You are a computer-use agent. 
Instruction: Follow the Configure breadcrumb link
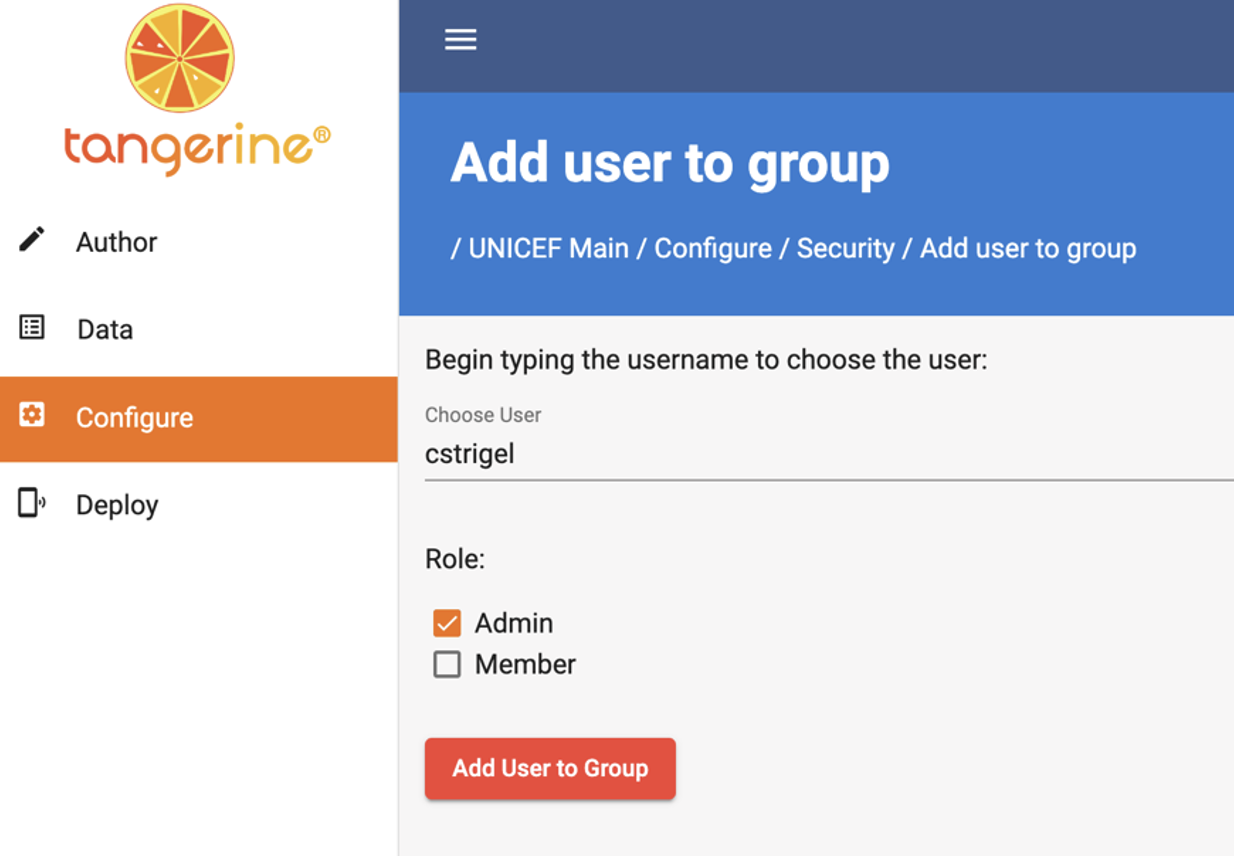[x=713, y=248]
